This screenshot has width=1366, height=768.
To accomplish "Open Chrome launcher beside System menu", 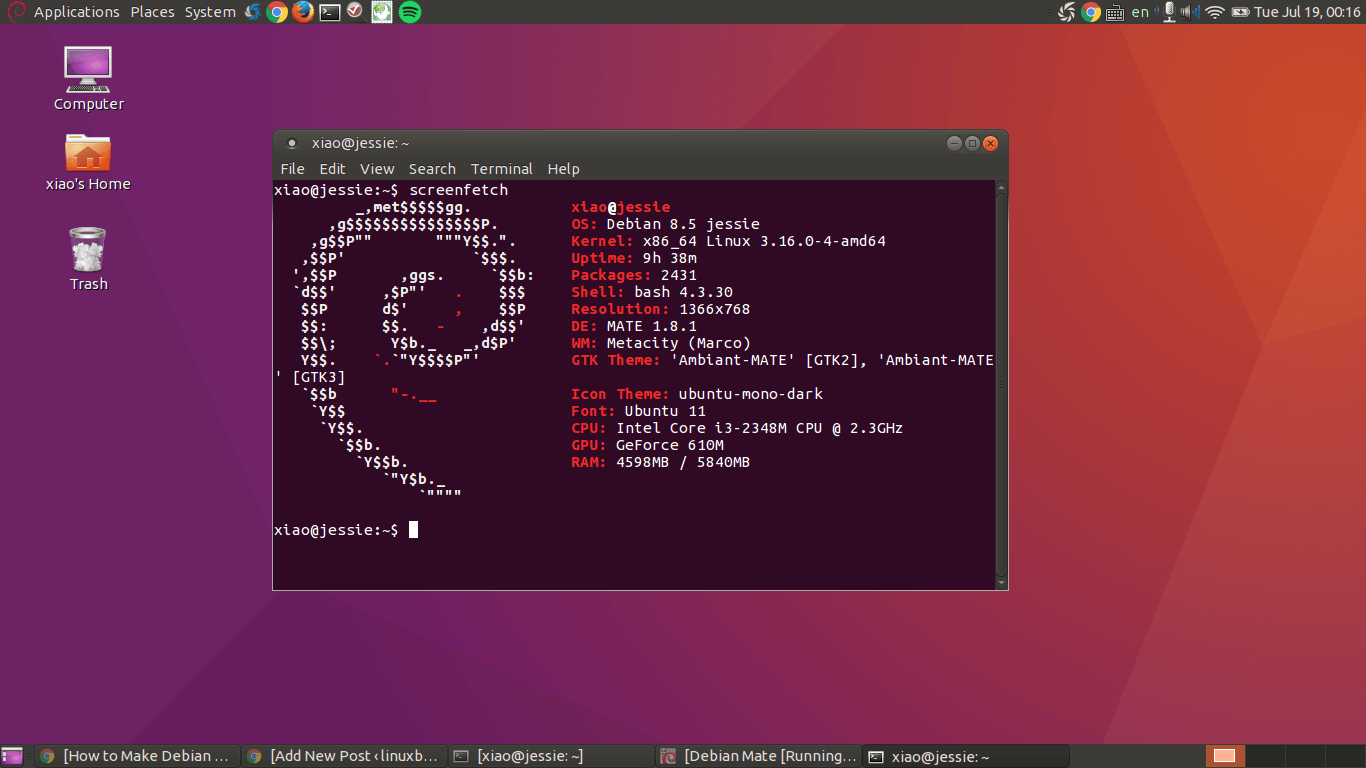I will (x=277, y=12).
